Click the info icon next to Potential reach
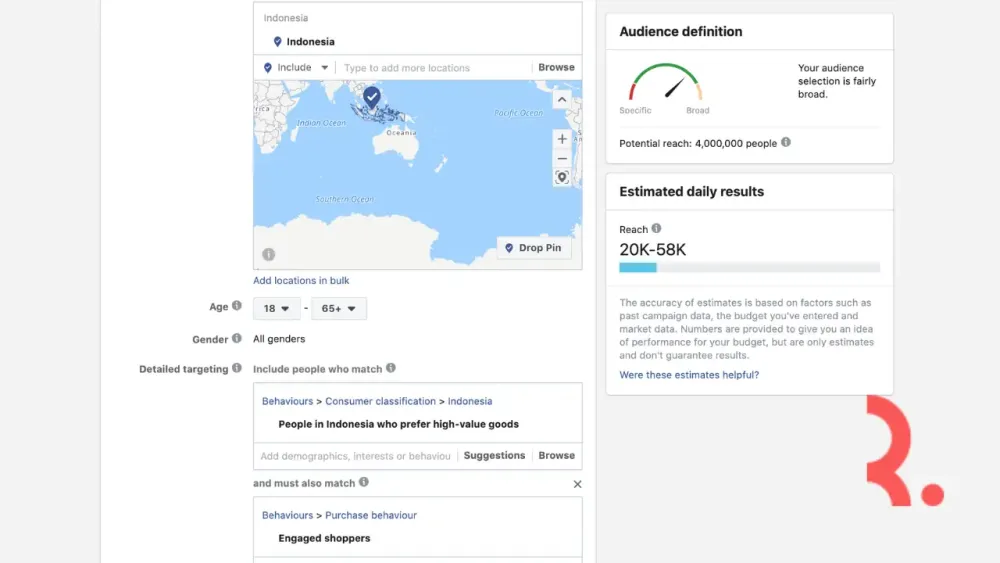 tap(786, 142)
